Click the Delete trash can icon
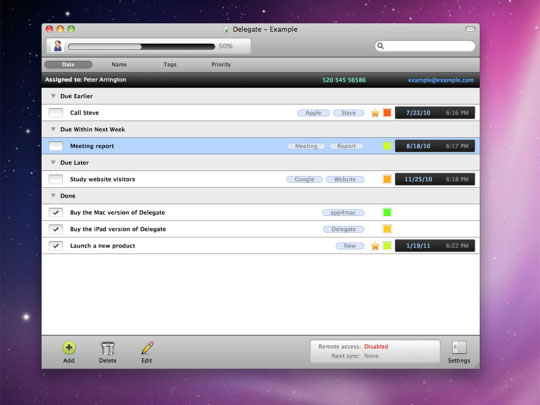The width and height of the screenshot is (540, 405). (107, 348)
